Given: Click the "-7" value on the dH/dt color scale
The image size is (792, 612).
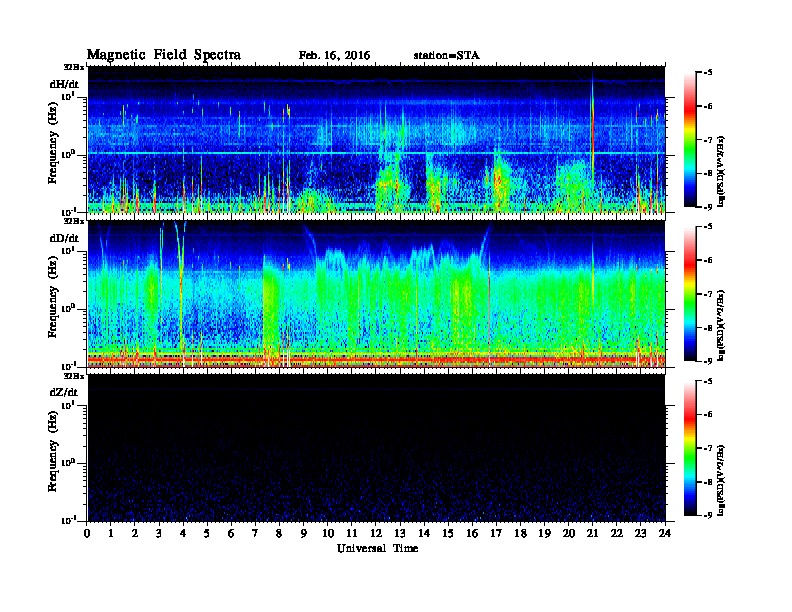Looking at the screenshot, I should pyautogui.click(x=708, y=140).
